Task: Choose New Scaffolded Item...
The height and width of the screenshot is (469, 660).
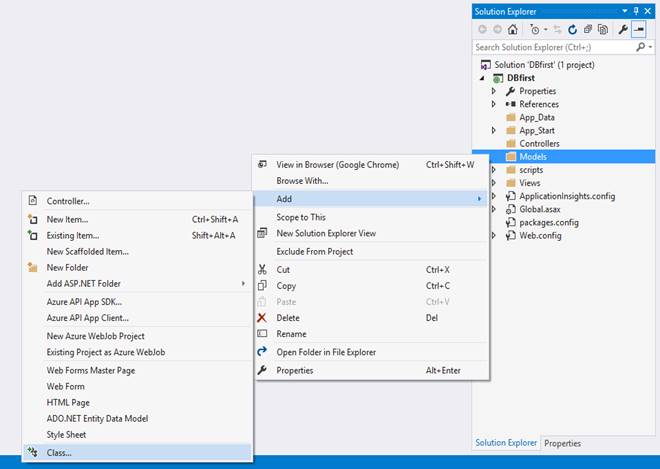Action: coord(137,251)
